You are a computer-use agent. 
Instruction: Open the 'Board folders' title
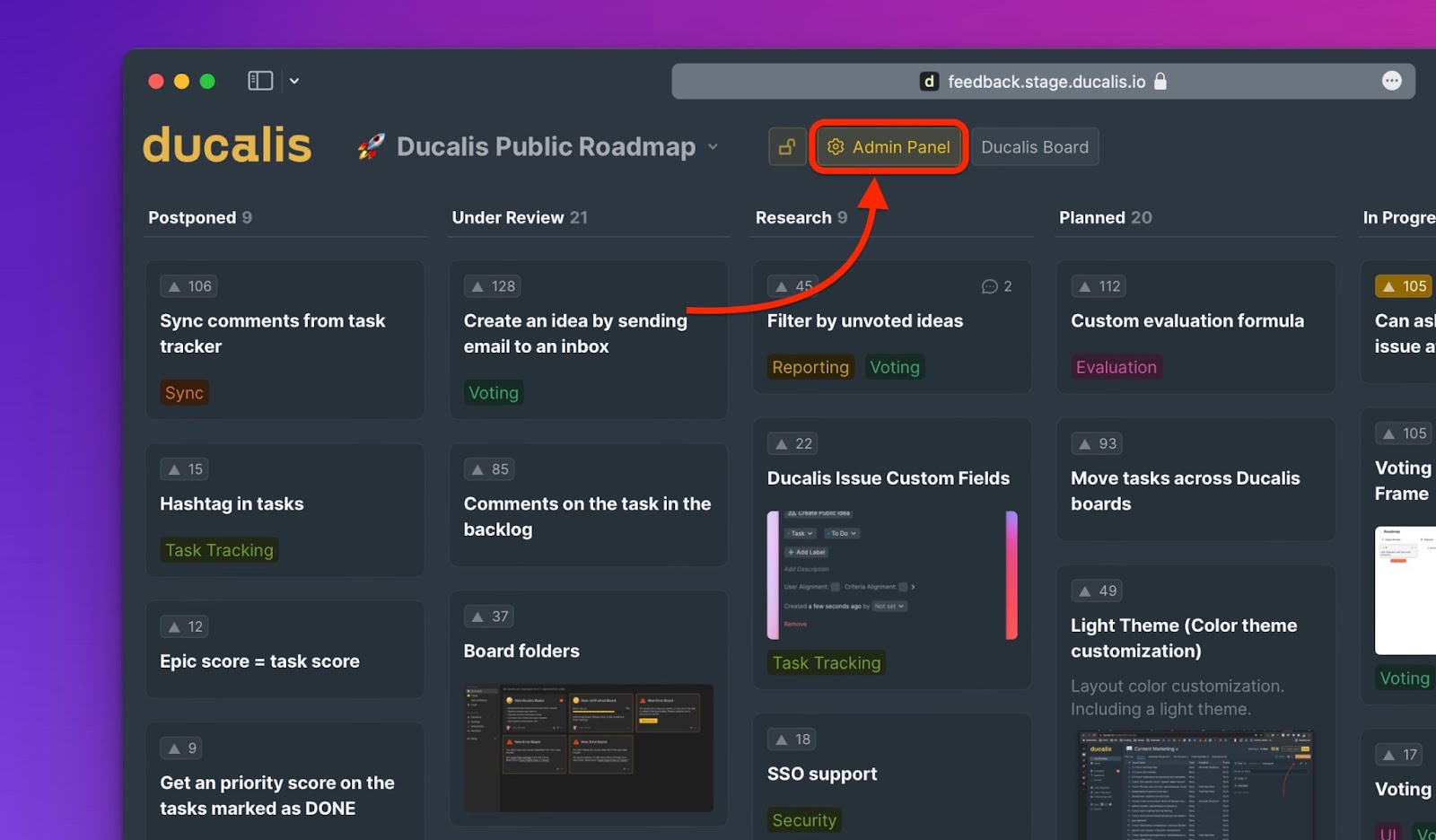tap(521, 651)
